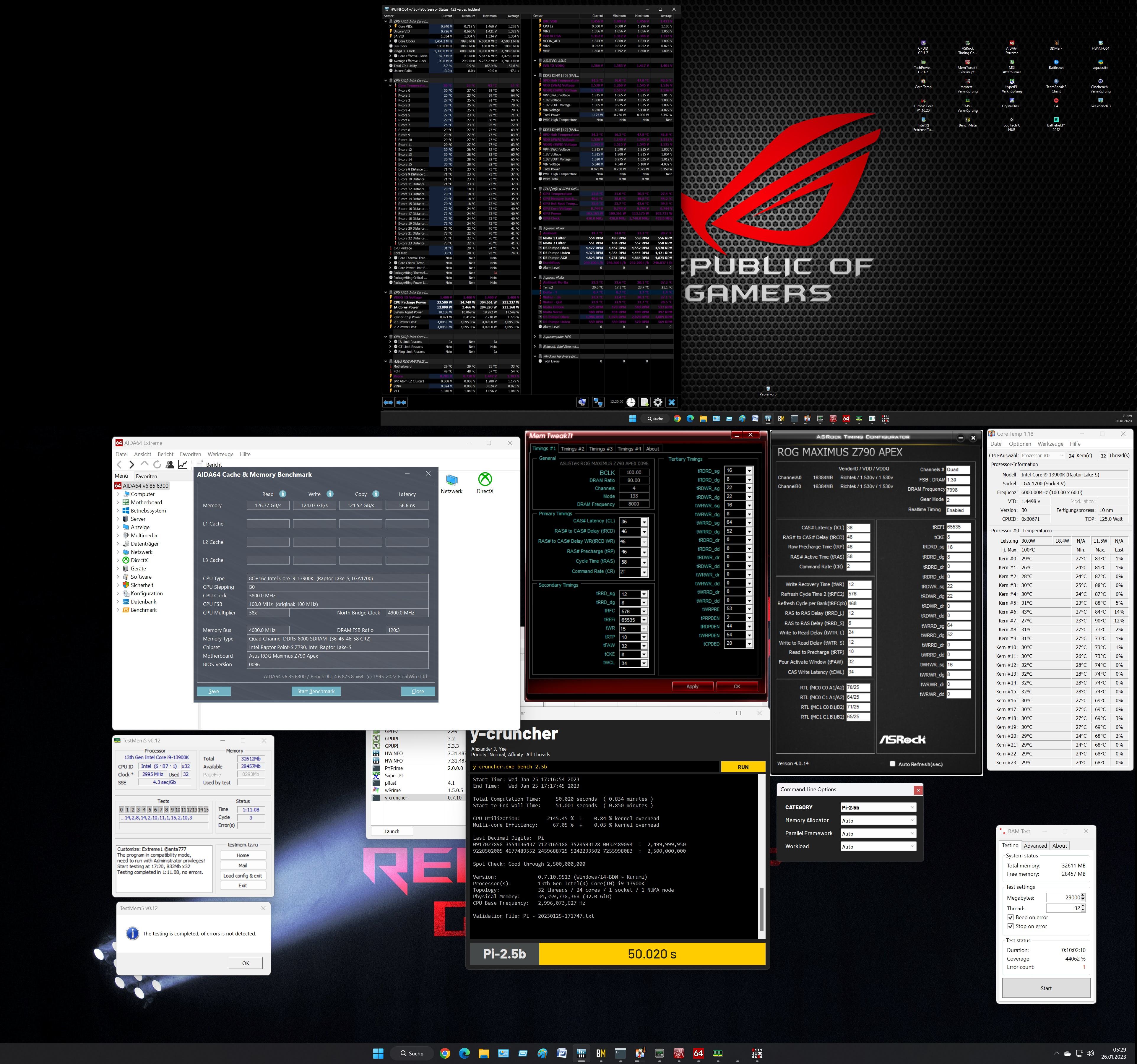
Task: Switch to Timings #2 tab
Action: coord(573,448)
